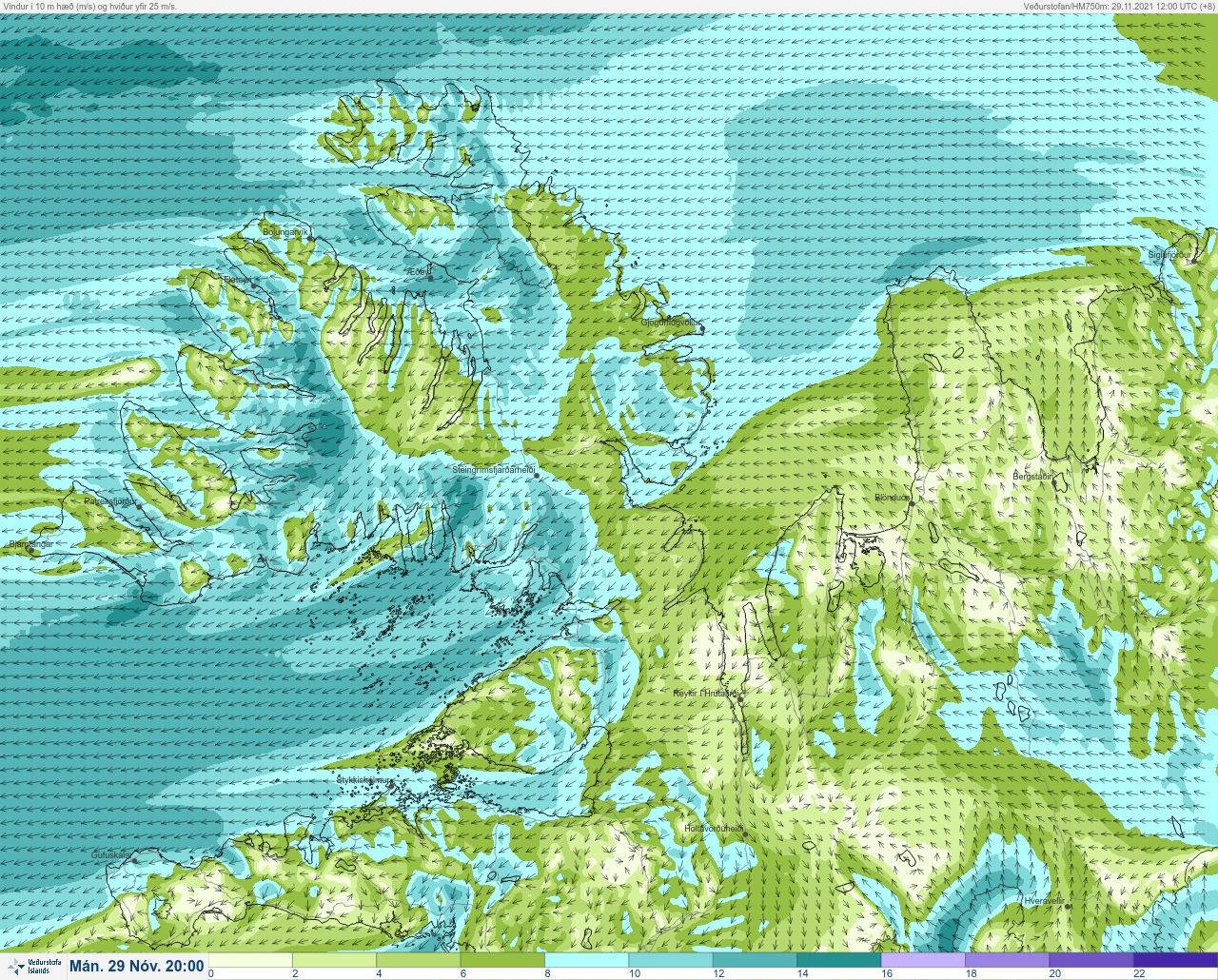This screenshot has height=980, width=1218.
Task: Click the Stykkishólmur station label
Action: (363, 780)
